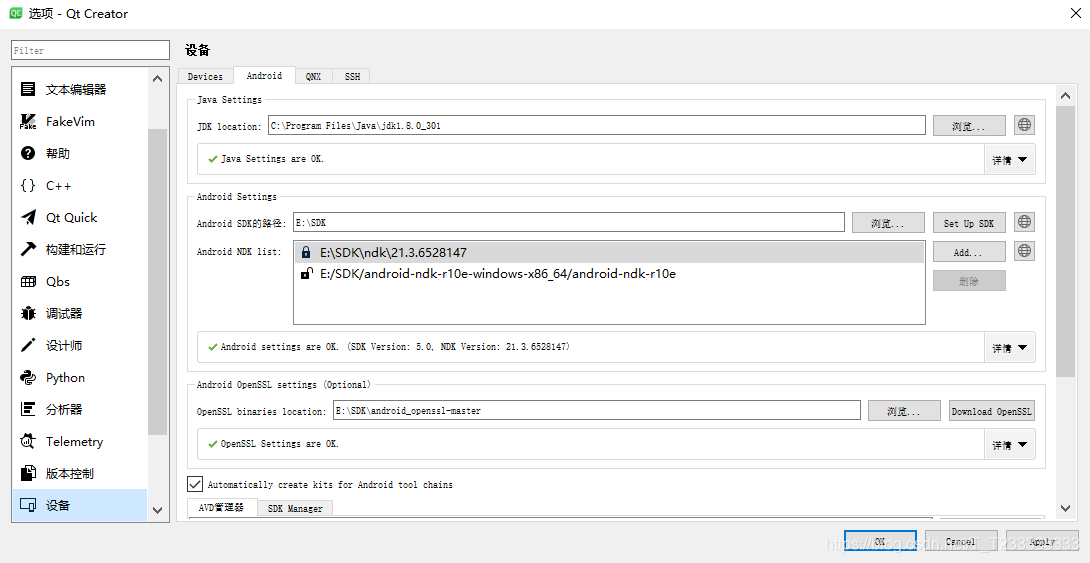Expand Android settings details (详情) dropdown

1009,348
